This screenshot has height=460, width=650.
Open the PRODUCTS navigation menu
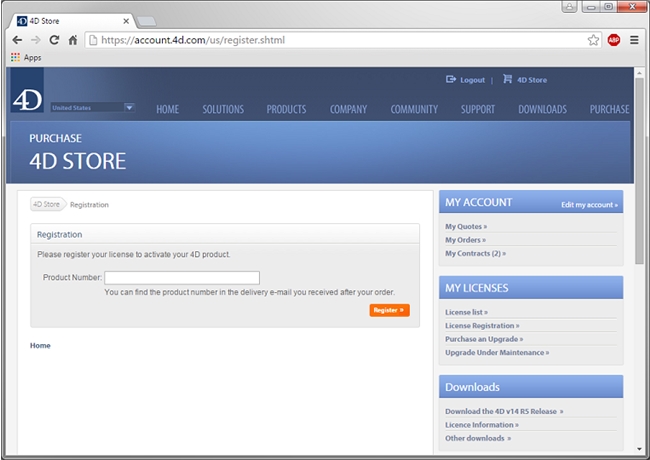286,109
